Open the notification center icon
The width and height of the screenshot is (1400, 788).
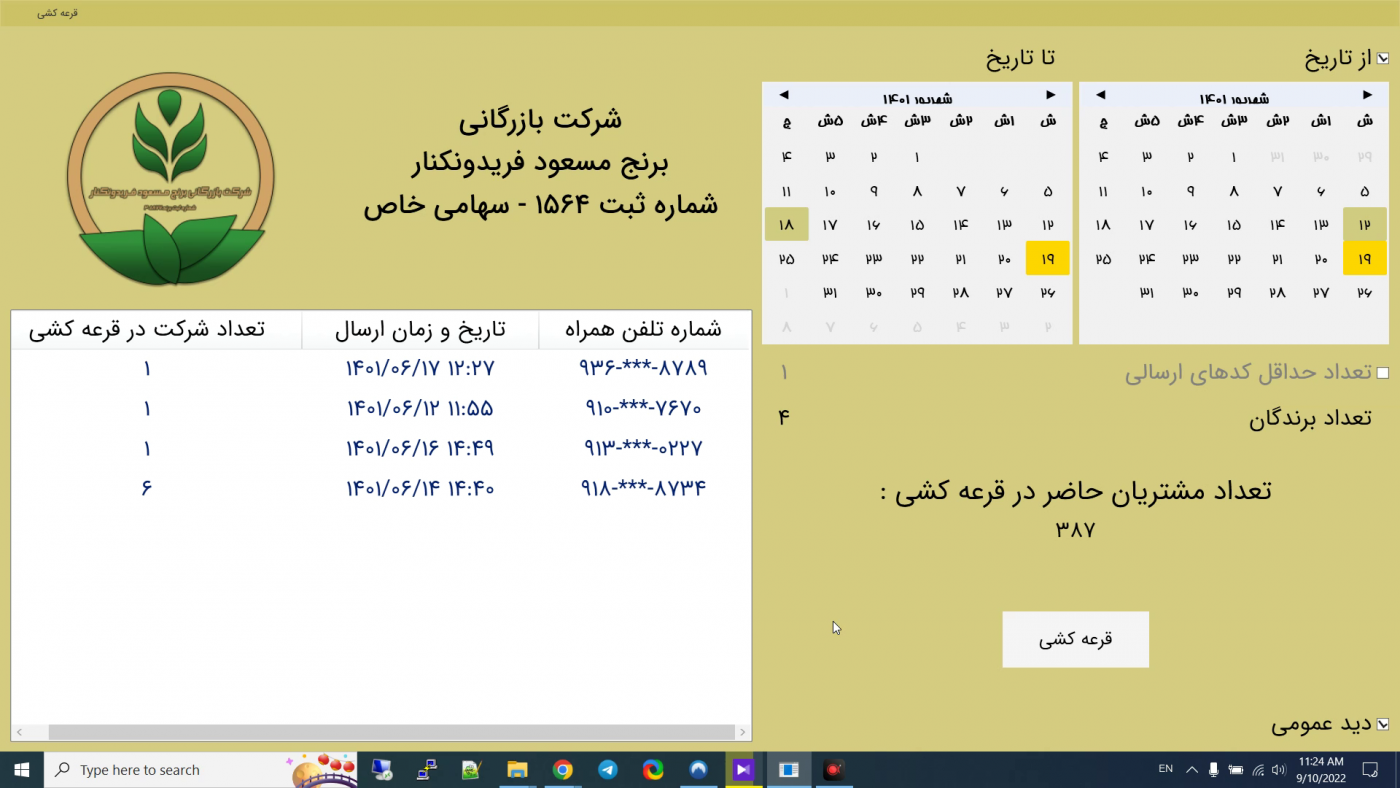(x=1370, y=769)
